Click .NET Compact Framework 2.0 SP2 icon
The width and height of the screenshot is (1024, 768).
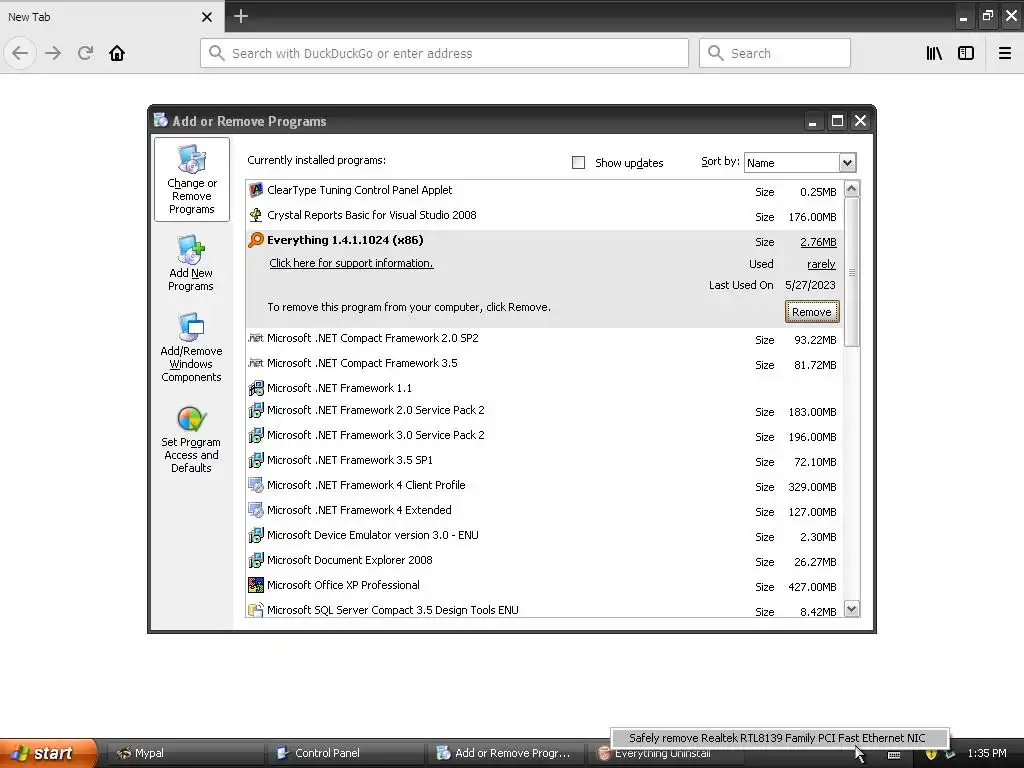tap(255, 338)
